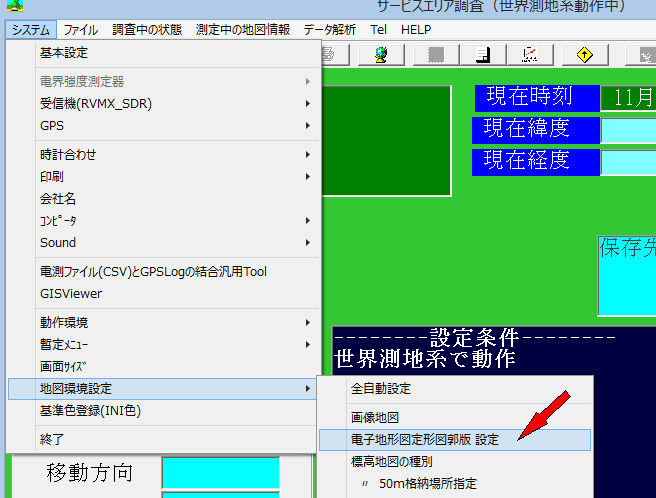The image size is (656, 498).
Task: Click the gray square toolbar button
Action: coord(433,54)
